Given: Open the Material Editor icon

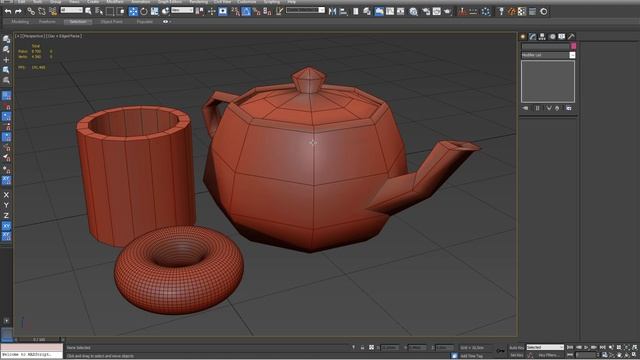Looking at the screenshot, I should click(413, 11).
